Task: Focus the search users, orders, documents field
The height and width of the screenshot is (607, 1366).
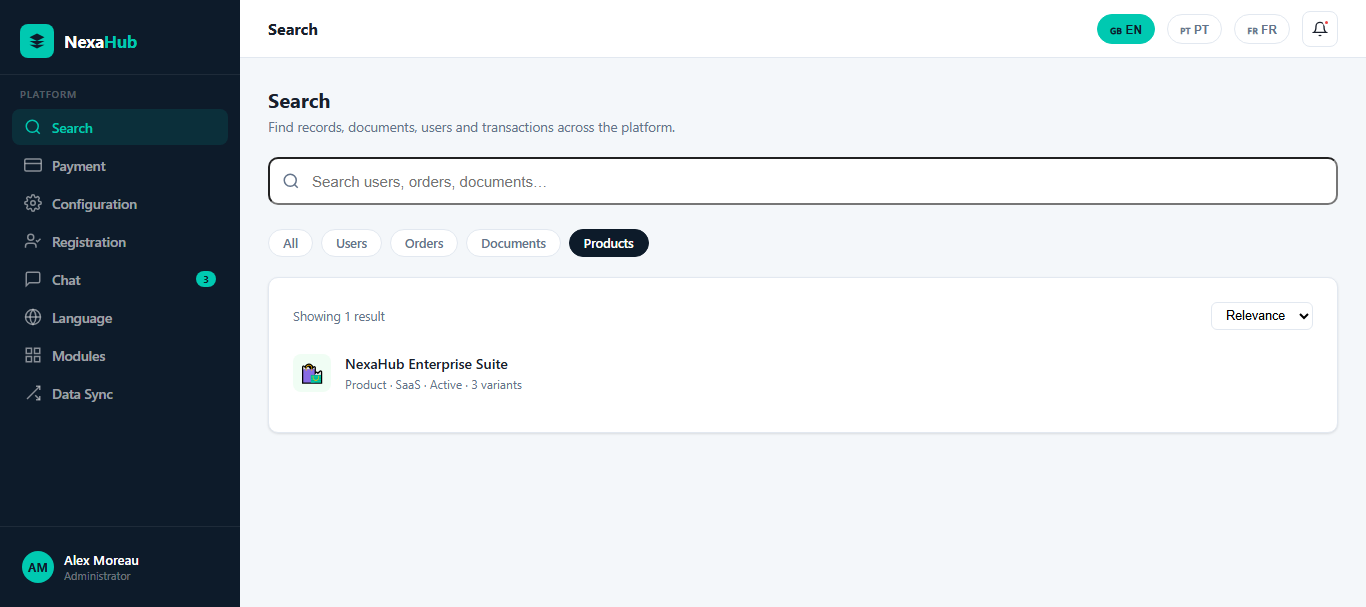Action: pos(803,181)
